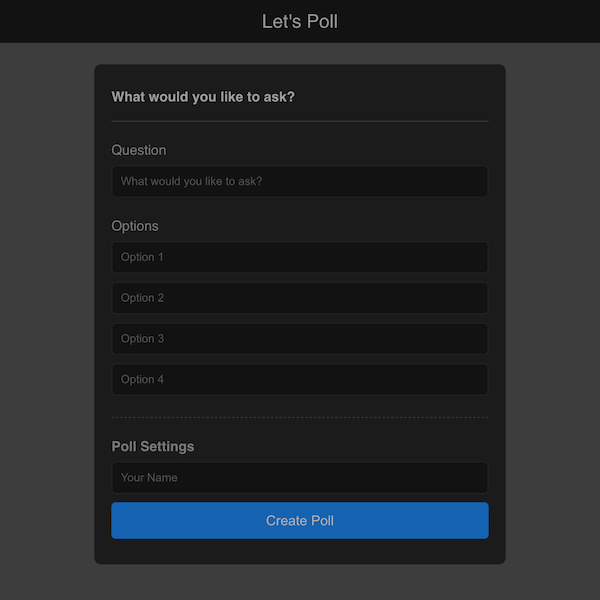Click the bold form heading at the top
Screen dimensions: 600x600
click(x=203, y=97)
